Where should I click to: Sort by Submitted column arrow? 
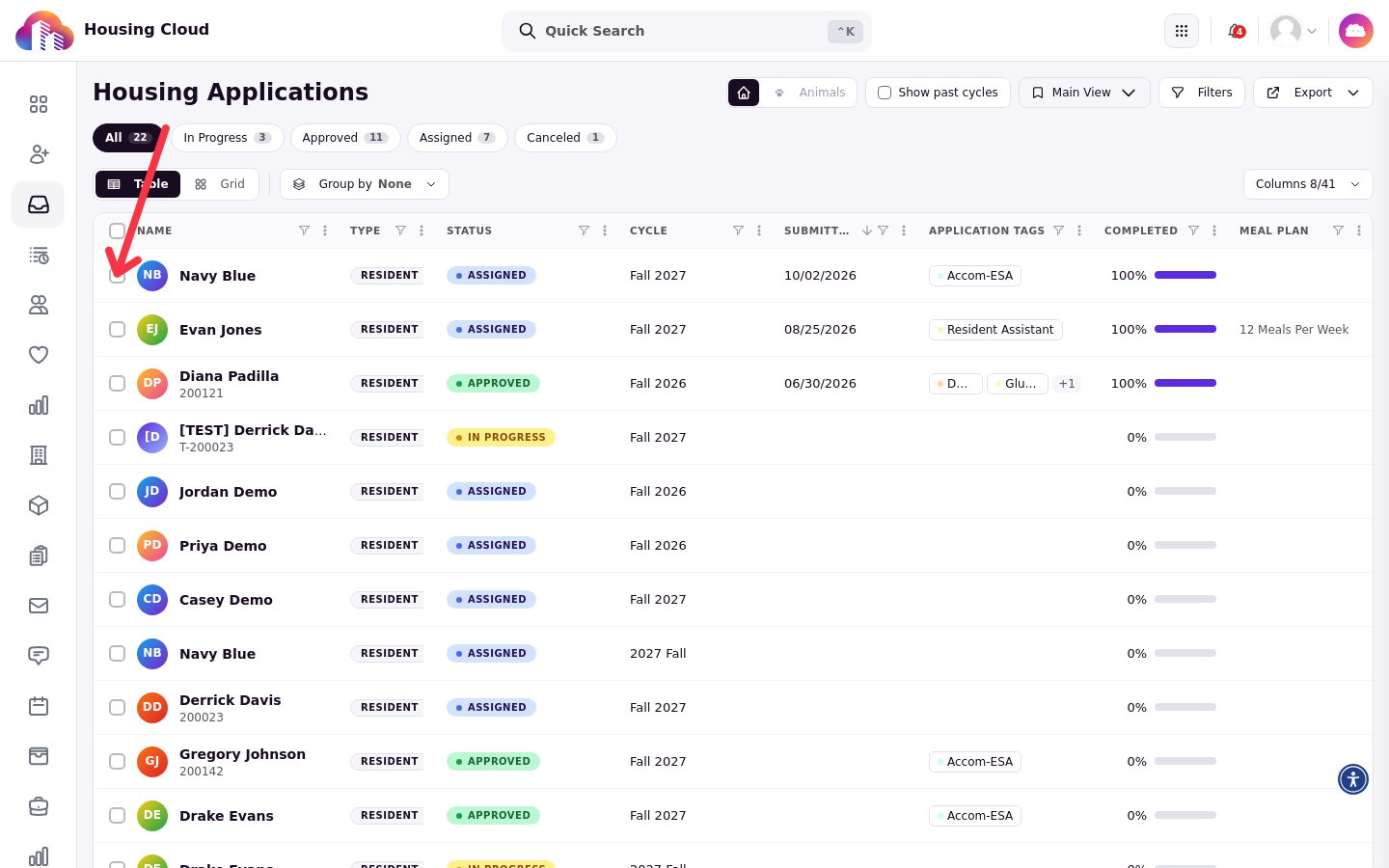866,231
